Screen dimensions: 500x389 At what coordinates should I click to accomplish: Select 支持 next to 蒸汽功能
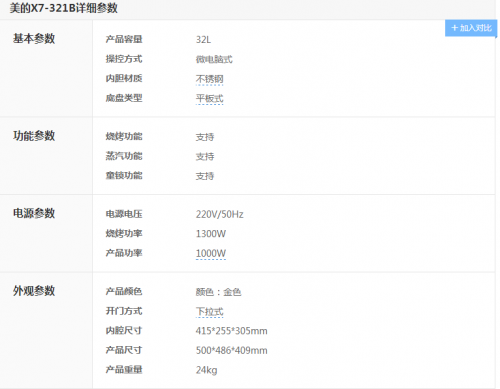(205, 156)
